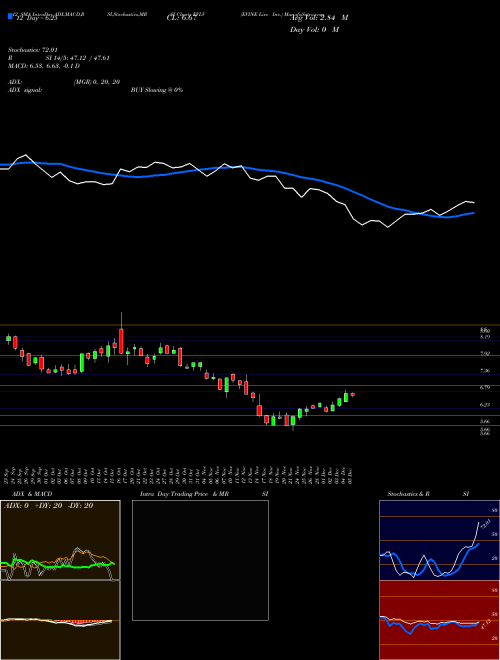Click the last small red candlestick on chart
Image resolution: width=500 pixels, height=660 pixels.
(353, 394)
